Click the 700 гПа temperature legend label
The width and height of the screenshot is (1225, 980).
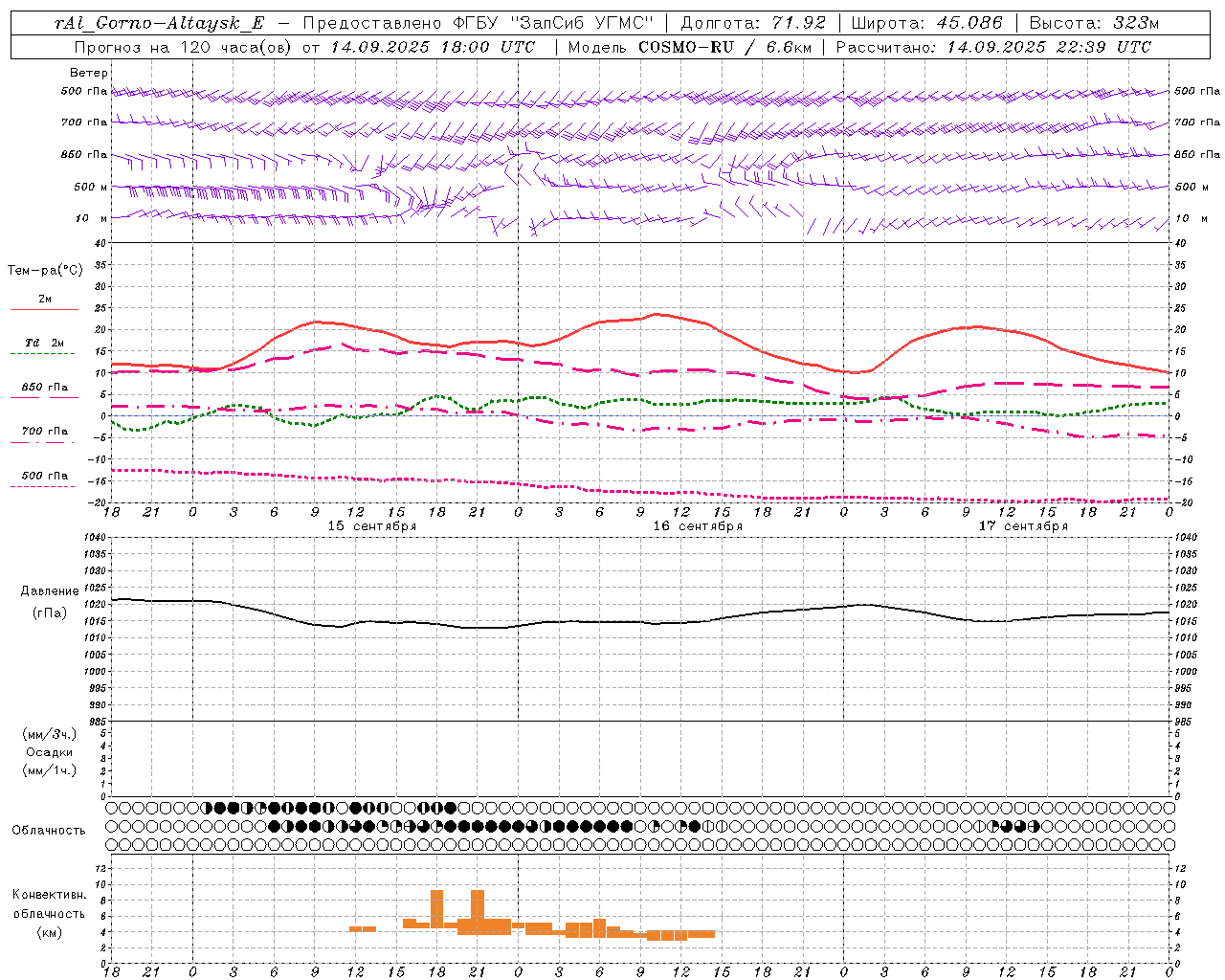point(45,432)
